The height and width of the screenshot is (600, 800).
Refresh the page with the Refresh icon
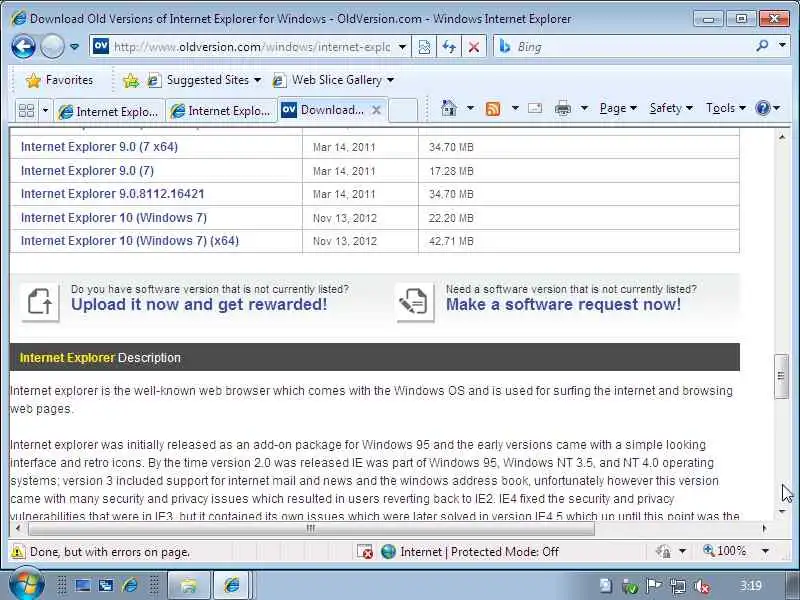coord(449,47)
